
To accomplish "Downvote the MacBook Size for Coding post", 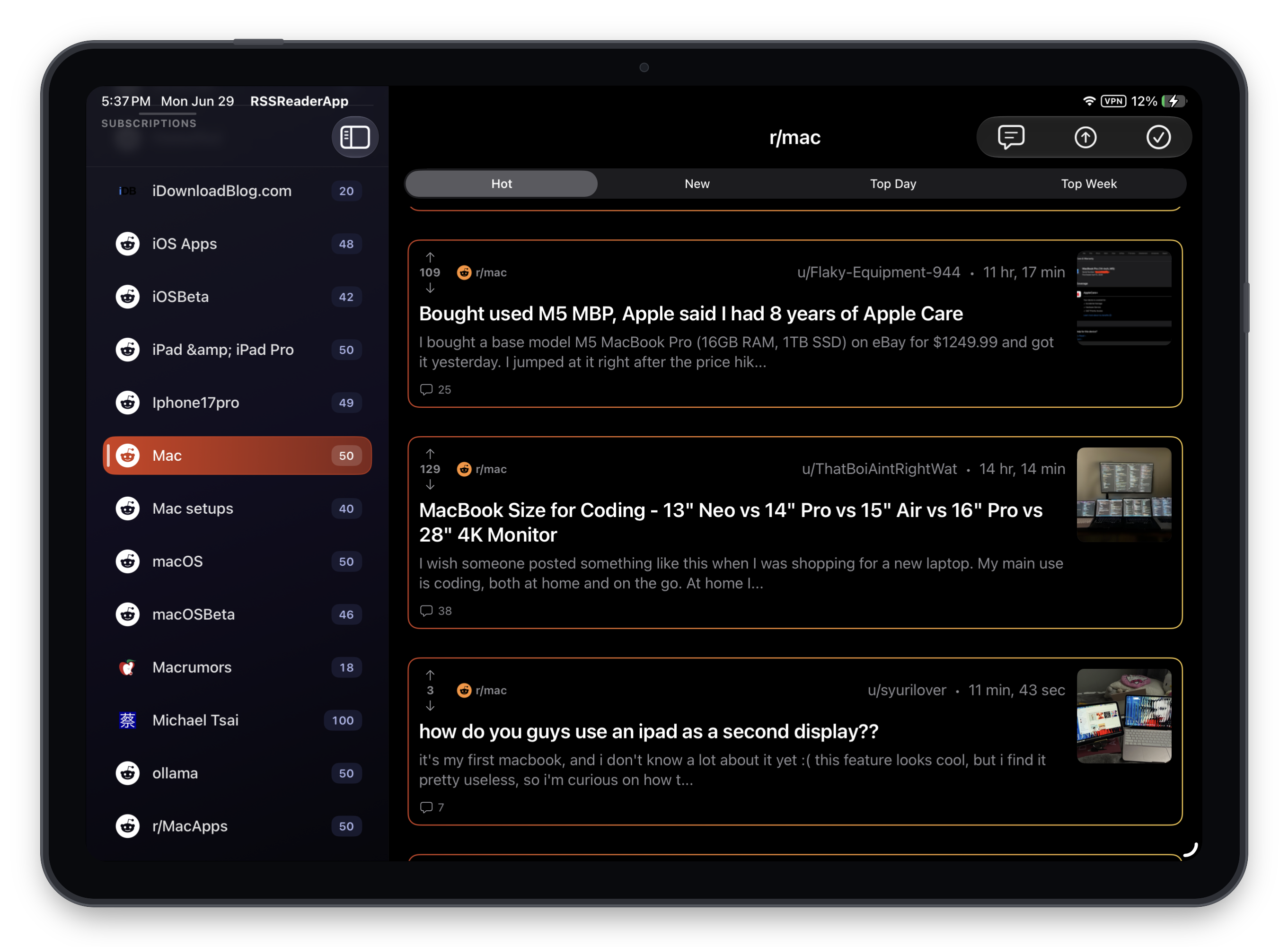I will pyautogui.click(x=430, y=485).
